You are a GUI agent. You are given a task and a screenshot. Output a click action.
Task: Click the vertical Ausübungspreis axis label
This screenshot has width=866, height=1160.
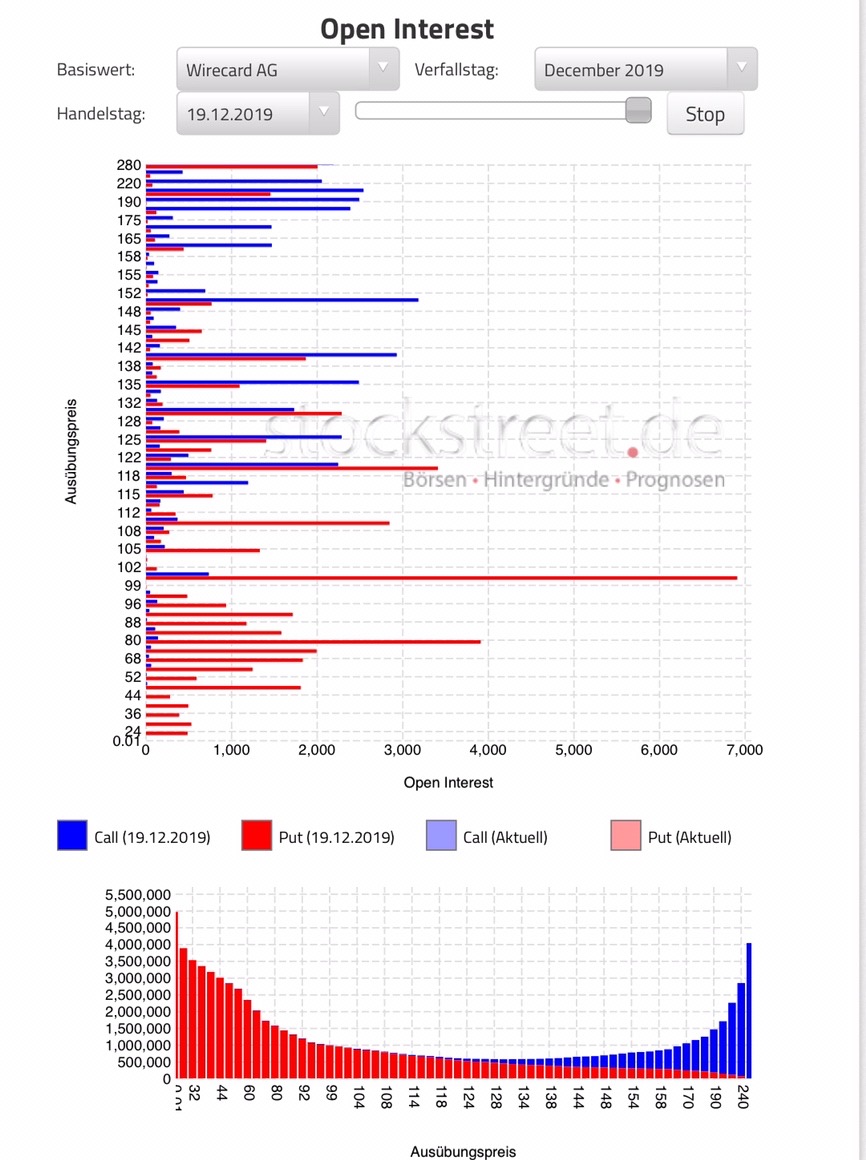70,450
